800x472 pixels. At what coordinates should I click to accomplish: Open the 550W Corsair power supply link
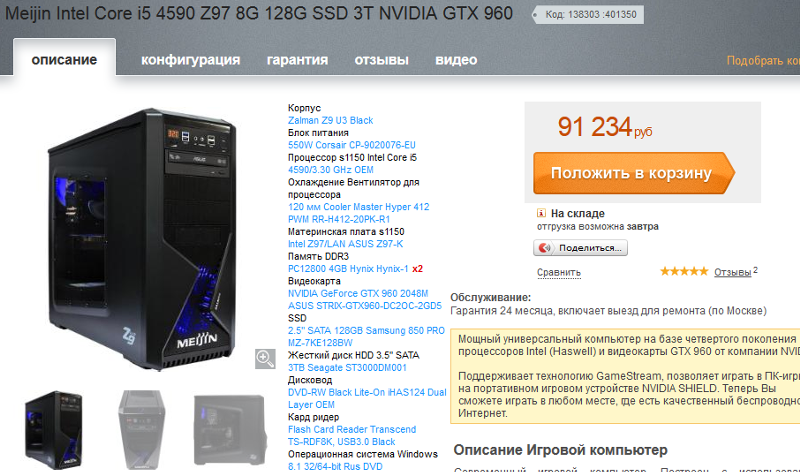352,145
